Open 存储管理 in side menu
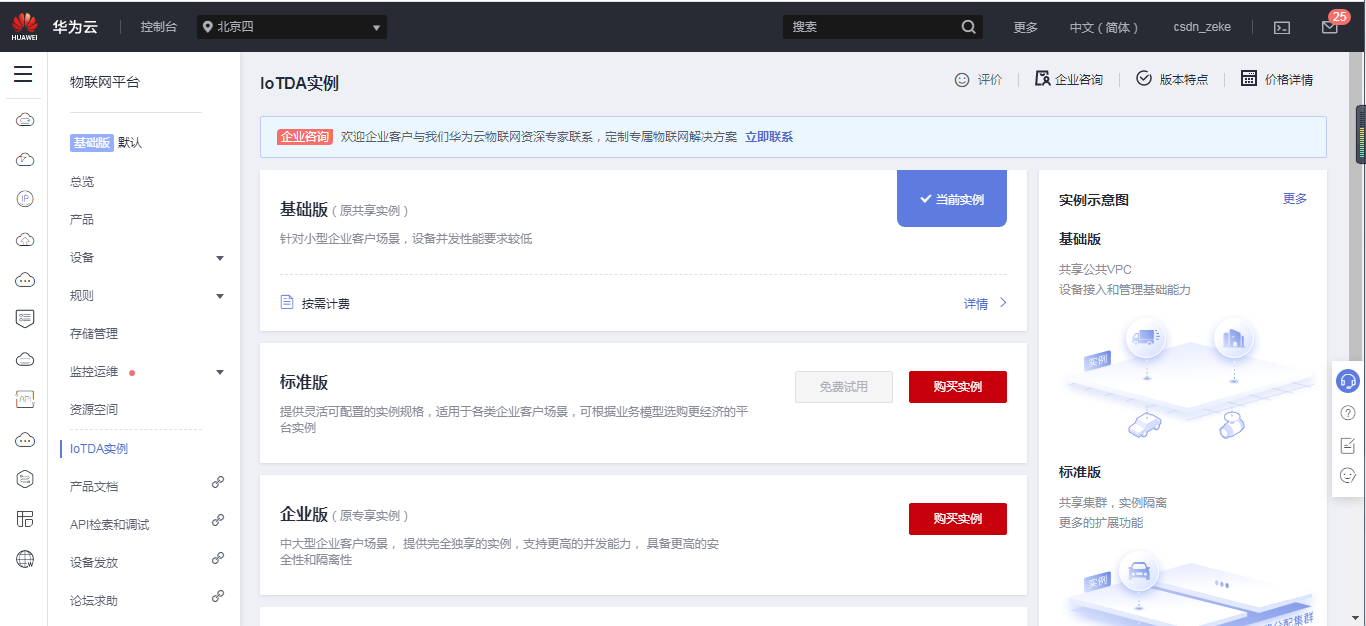Viewport: 1366px width, 626px height. coord(94,334)
